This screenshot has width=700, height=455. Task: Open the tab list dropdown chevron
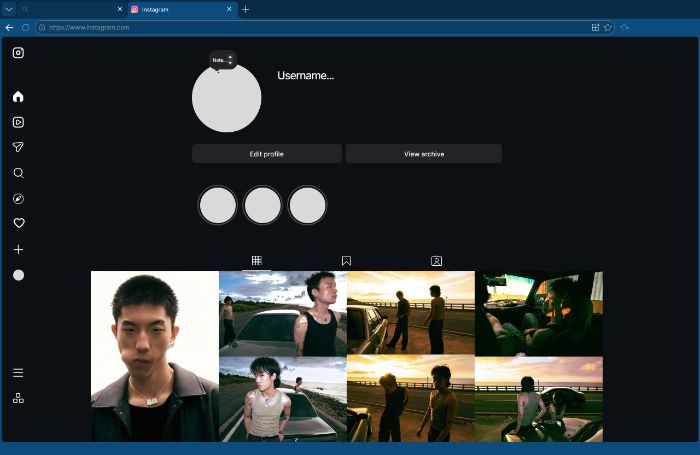pyautogui.click(x=9, y=9)
